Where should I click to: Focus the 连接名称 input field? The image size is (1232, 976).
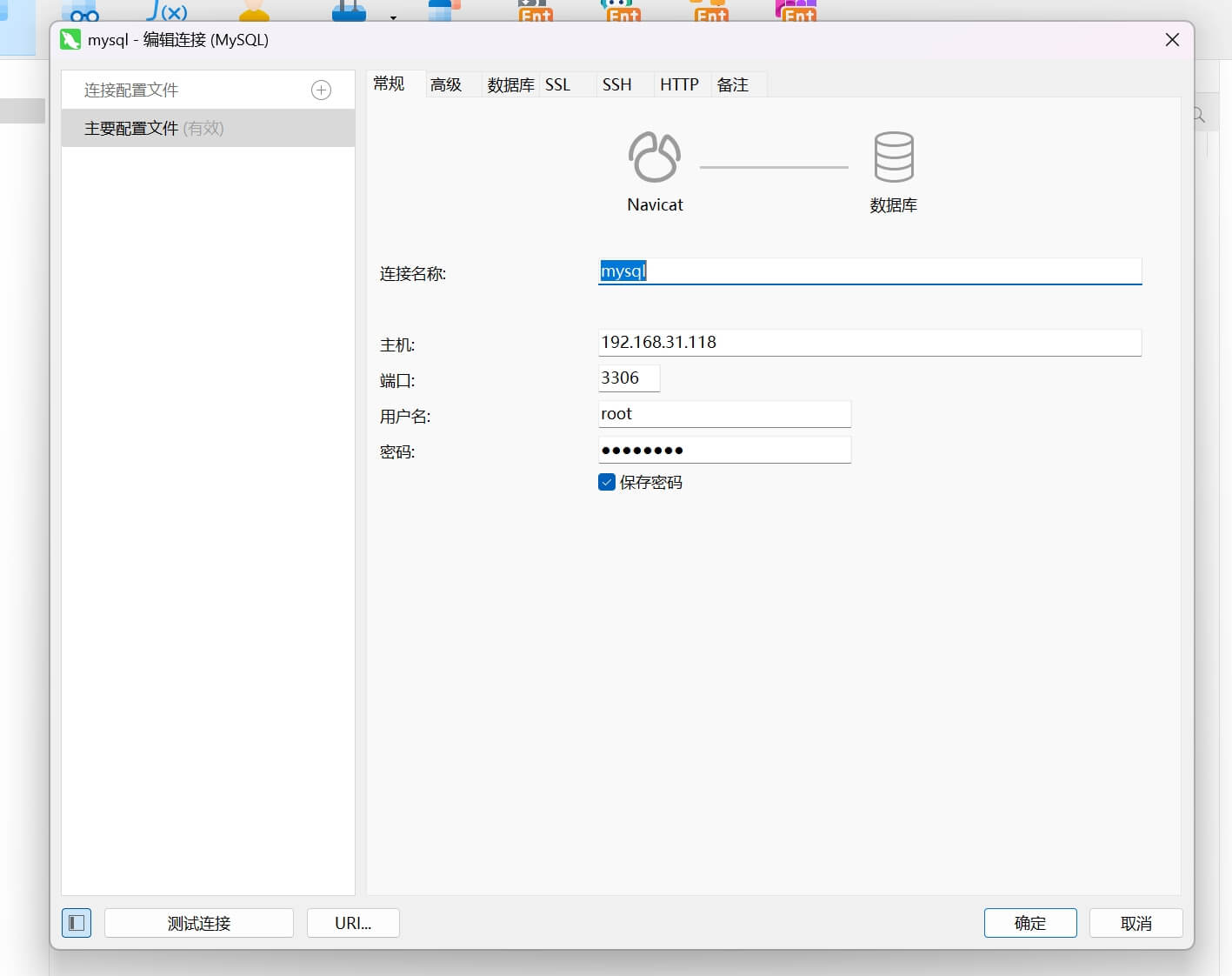869,271
